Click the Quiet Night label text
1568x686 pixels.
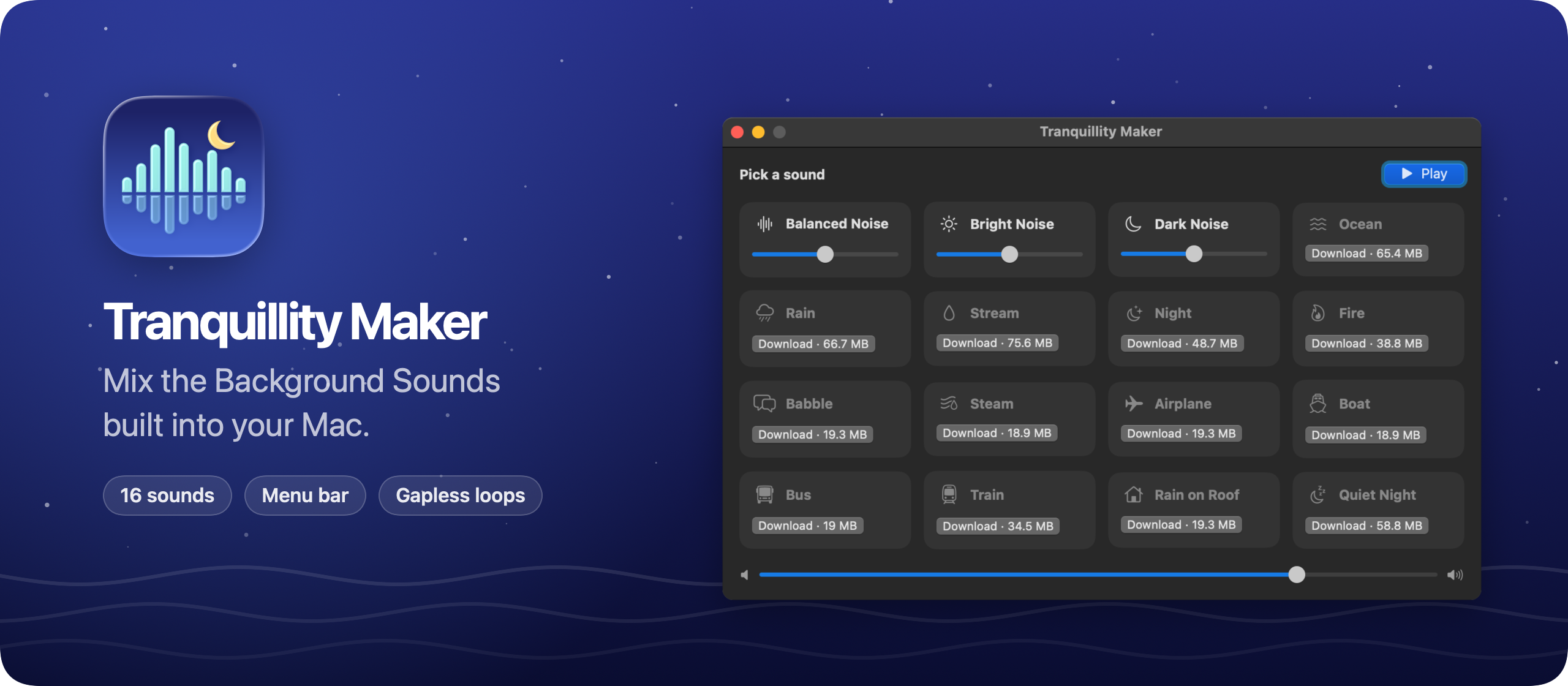pos(1377,495)
